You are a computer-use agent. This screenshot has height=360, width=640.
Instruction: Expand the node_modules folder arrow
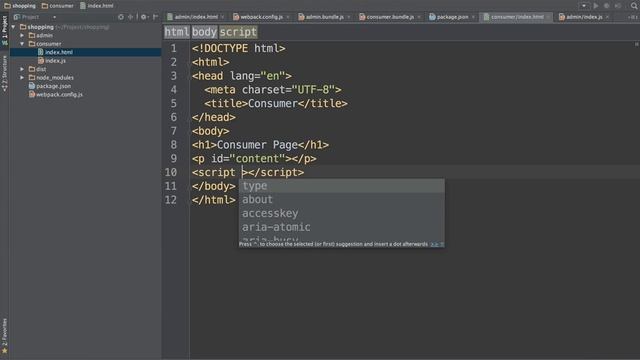click(x=22, y=78)
